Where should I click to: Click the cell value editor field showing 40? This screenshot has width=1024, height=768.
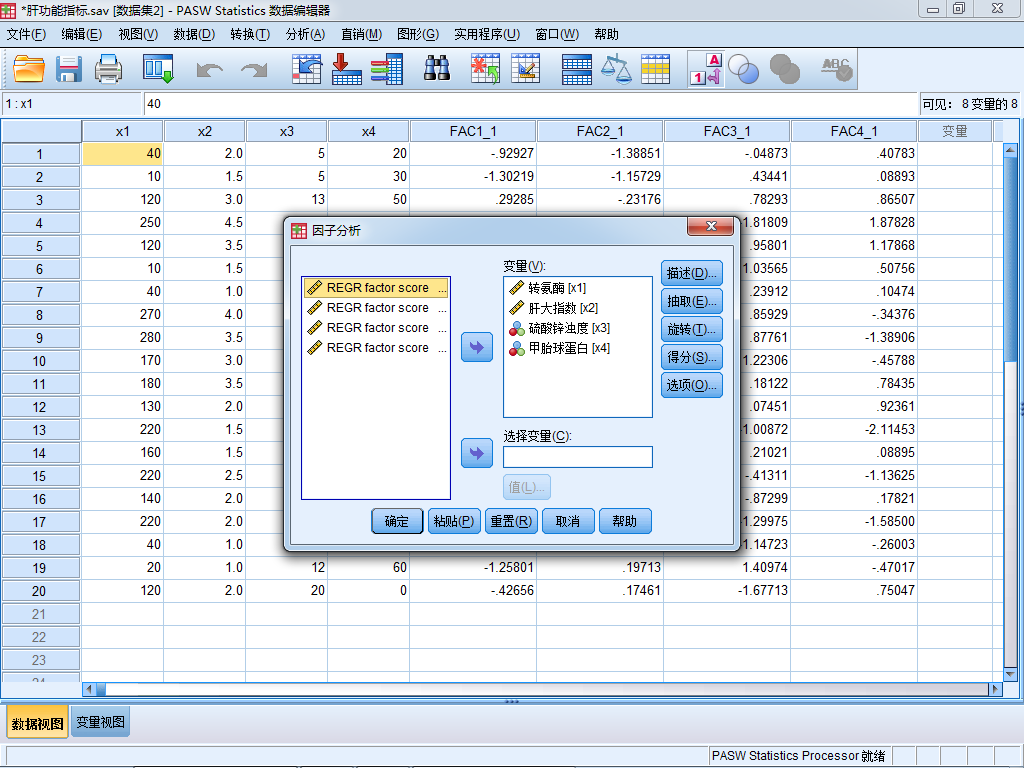point(530,104)
